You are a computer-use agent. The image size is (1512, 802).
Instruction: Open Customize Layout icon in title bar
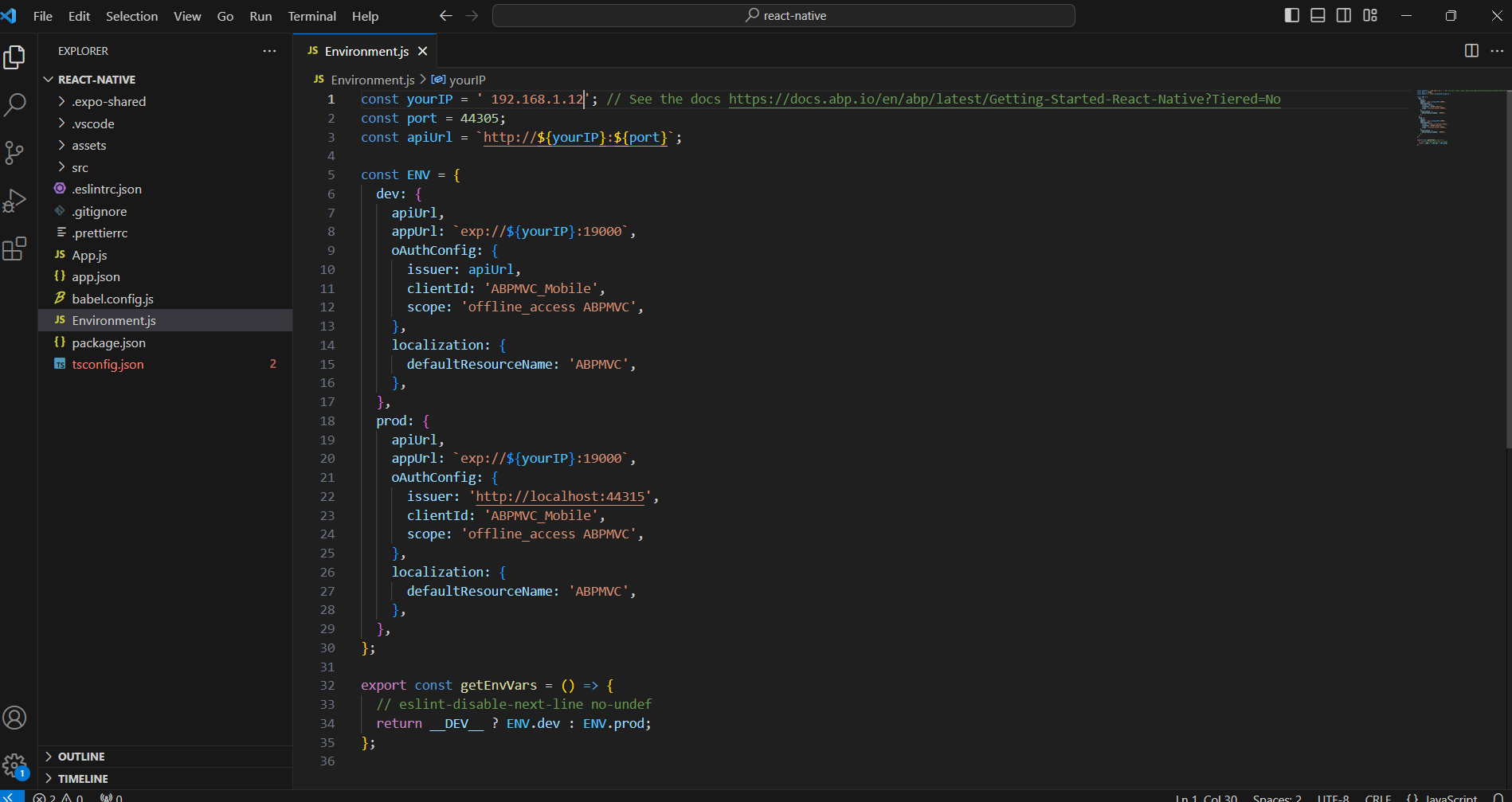click(x=1370, y=16)
